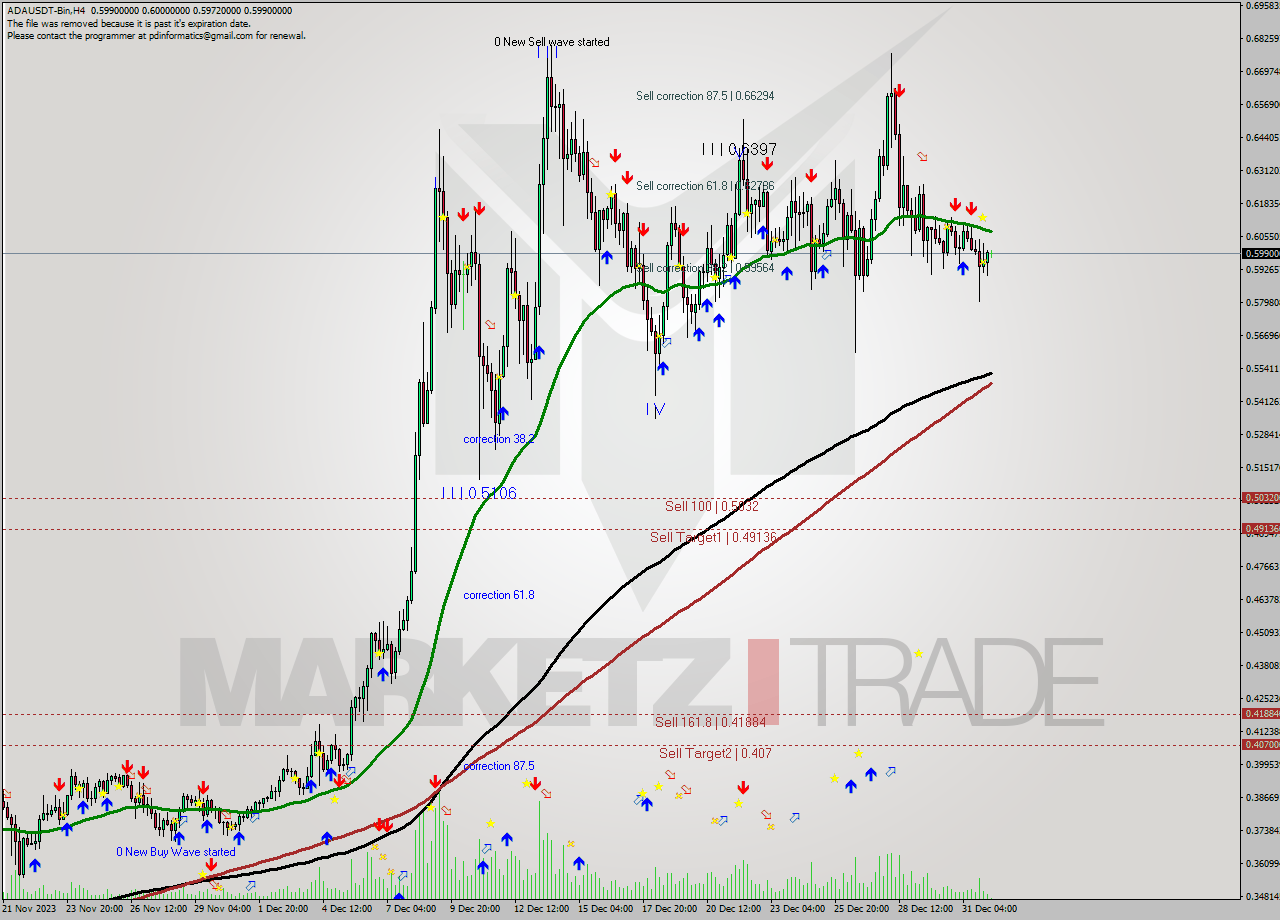This screenshot has height=920, width=1280.
Task: Click the 0.5798 price axis value
Action: coord(1263,302)
